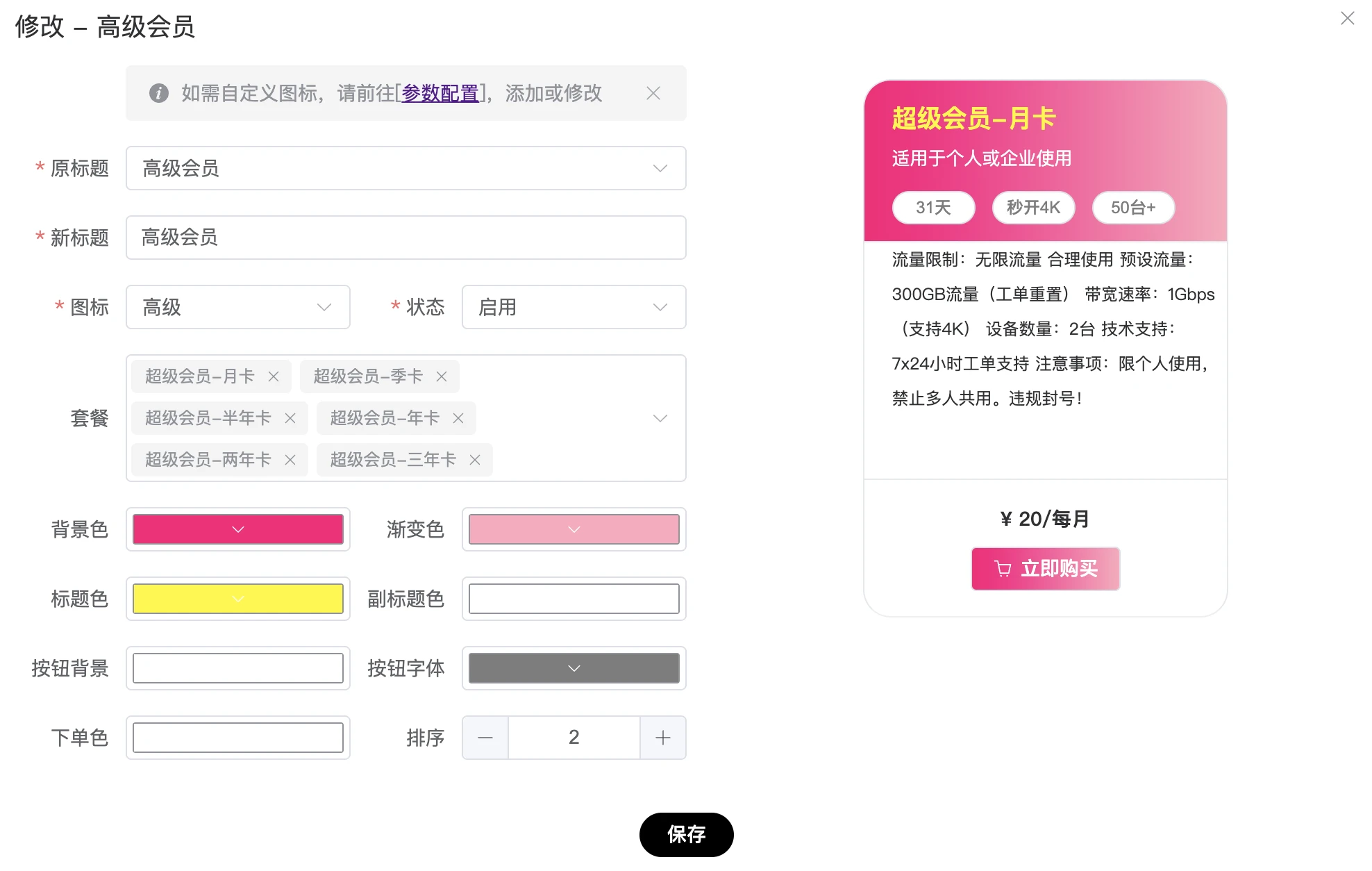Increase 排序 value with the plus stepper
Viewport: 1372px width, 871px height.
662,738
